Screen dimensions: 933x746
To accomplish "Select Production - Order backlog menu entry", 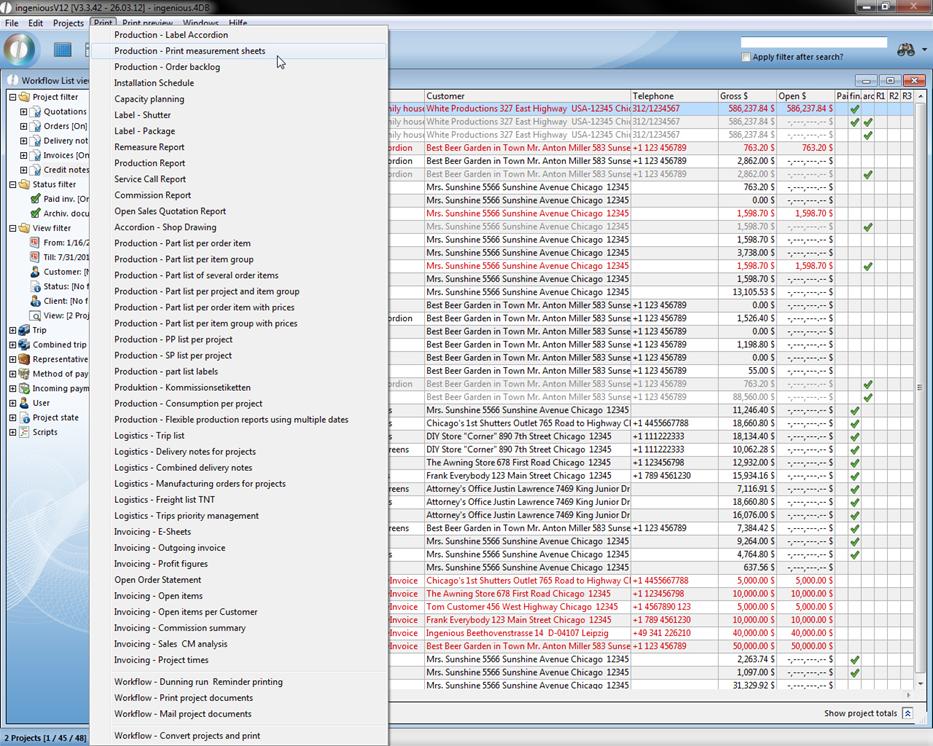I will (167, 67).
